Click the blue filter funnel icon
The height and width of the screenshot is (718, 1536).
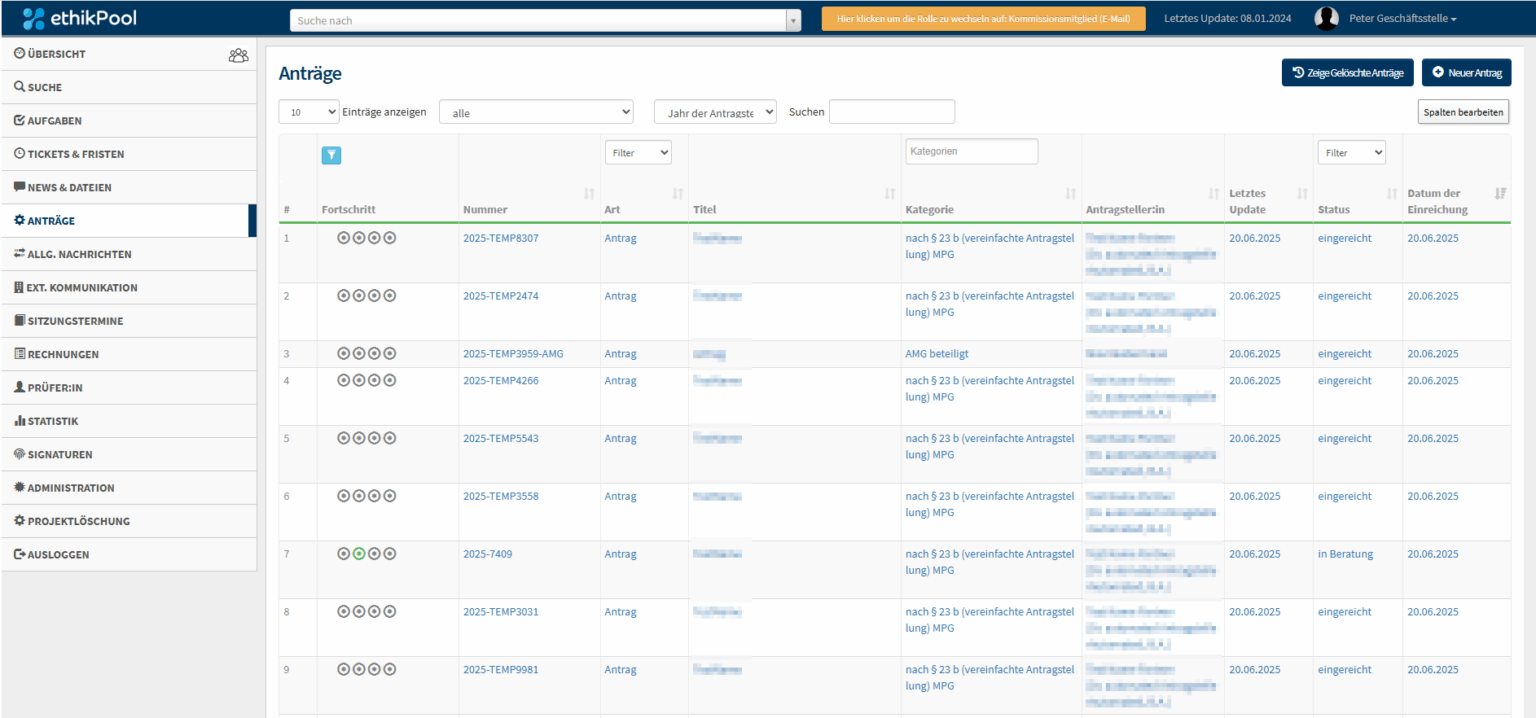coord(332,154)
